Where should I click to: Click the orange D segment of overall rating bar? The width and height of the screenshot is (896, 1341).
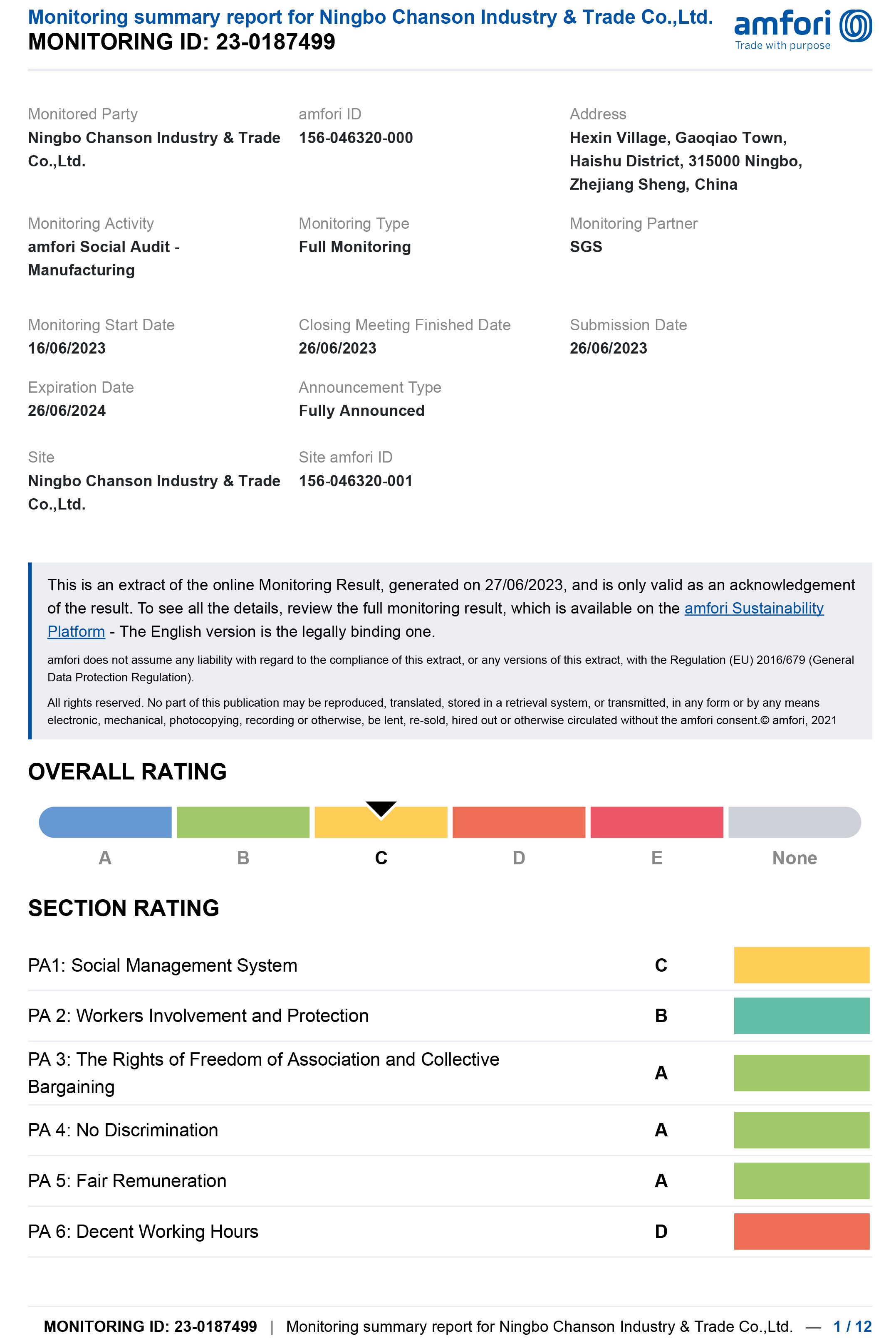(x=518, y=822)
